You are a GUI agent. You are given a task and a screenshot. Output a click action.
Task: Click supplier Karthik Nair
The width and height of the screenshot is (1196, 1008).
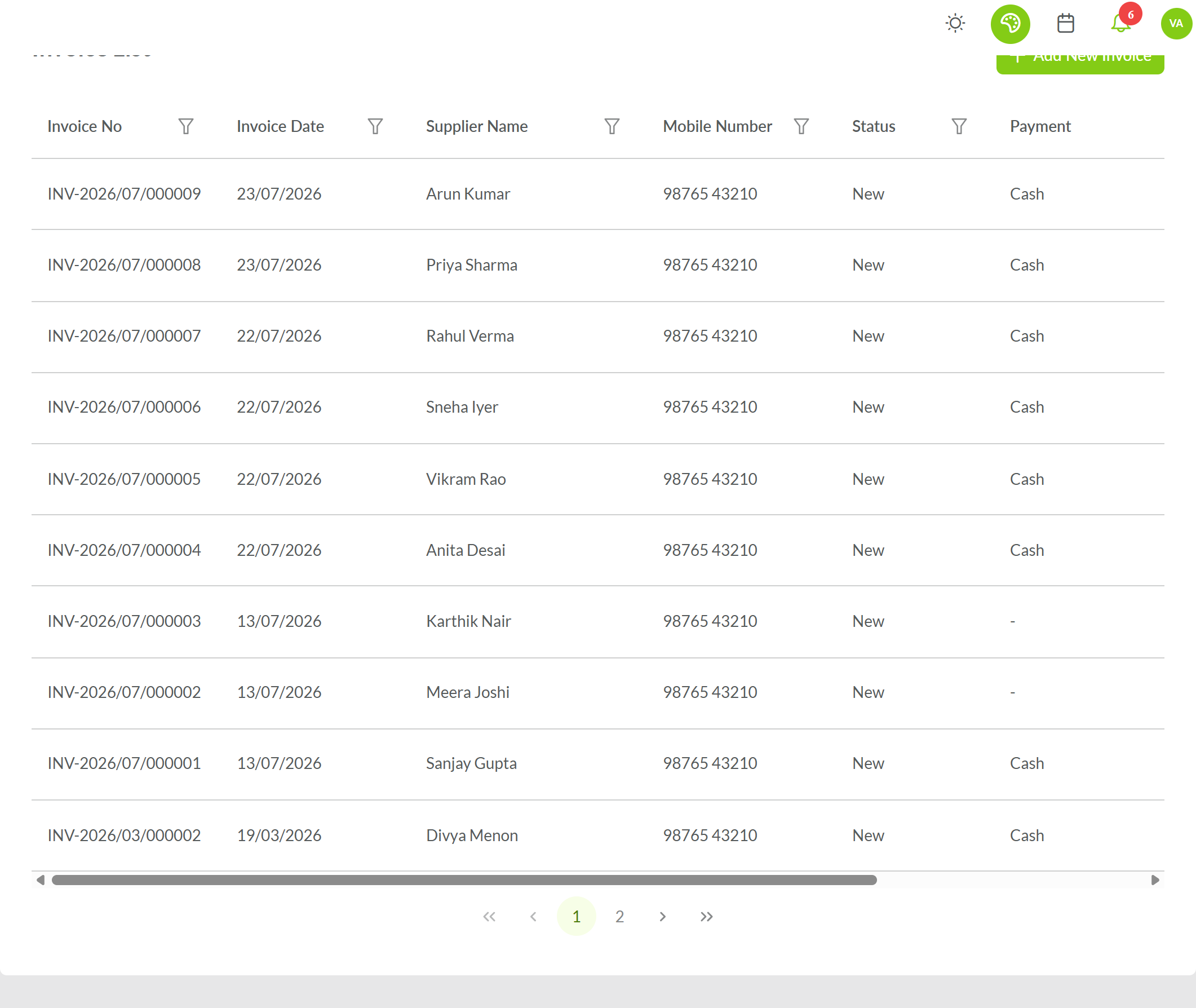(x=468, y=621)
